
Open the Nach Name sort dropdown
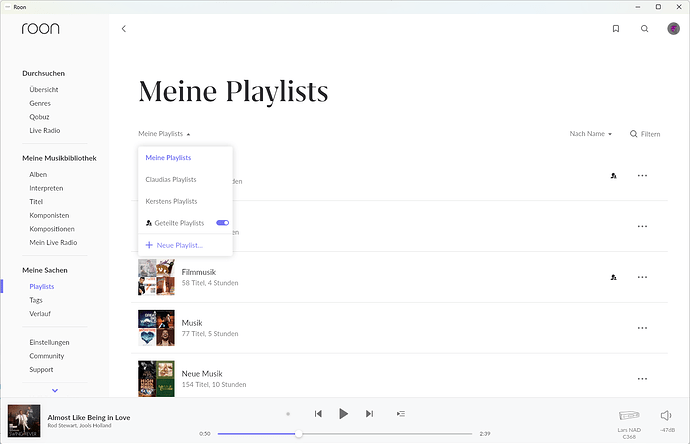pyautogui.click(x=591, y=134)
